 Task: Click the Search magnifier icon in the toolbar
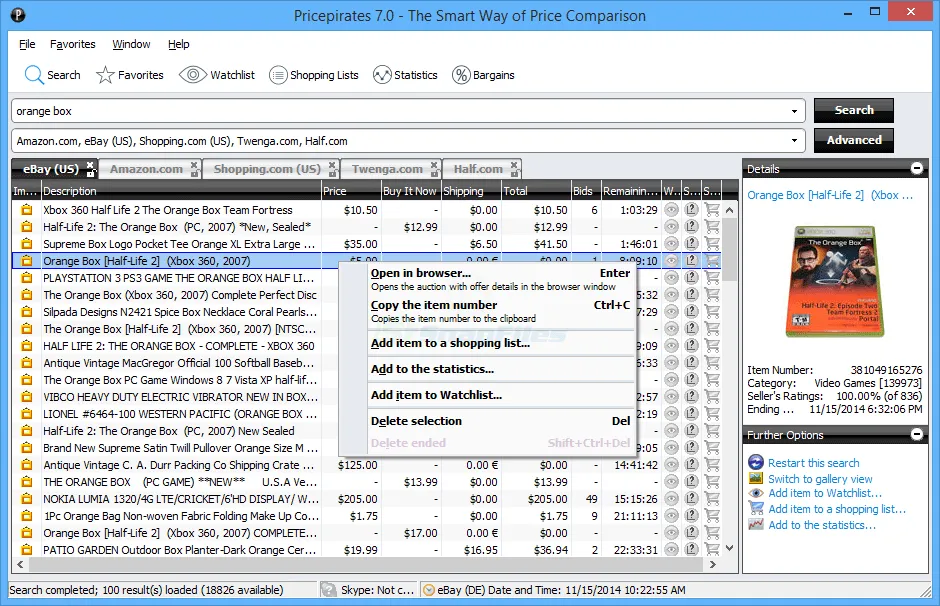[x=34, y=75]
